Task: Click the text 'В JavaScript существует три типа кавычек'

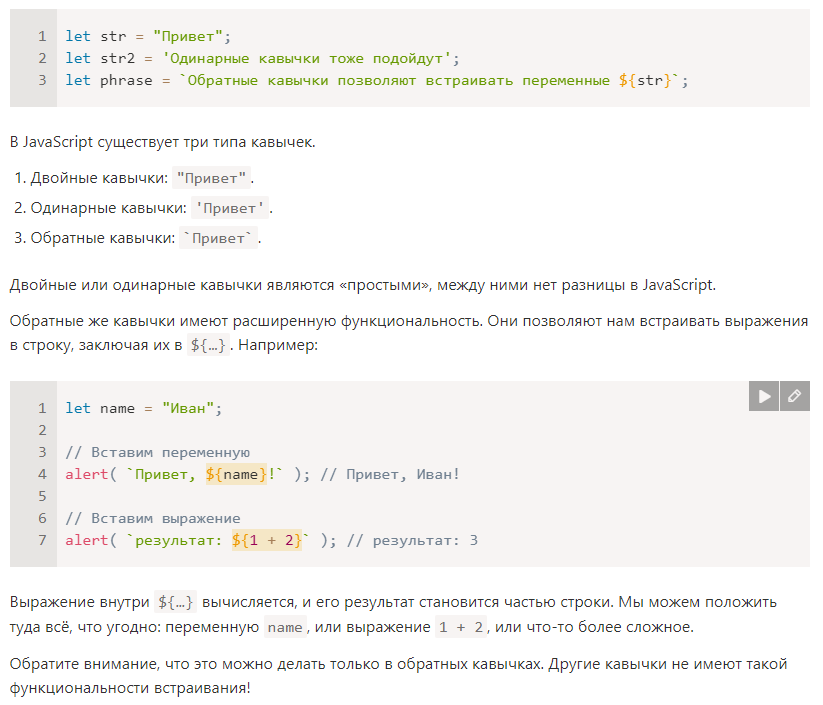Action: pos(162,142)
